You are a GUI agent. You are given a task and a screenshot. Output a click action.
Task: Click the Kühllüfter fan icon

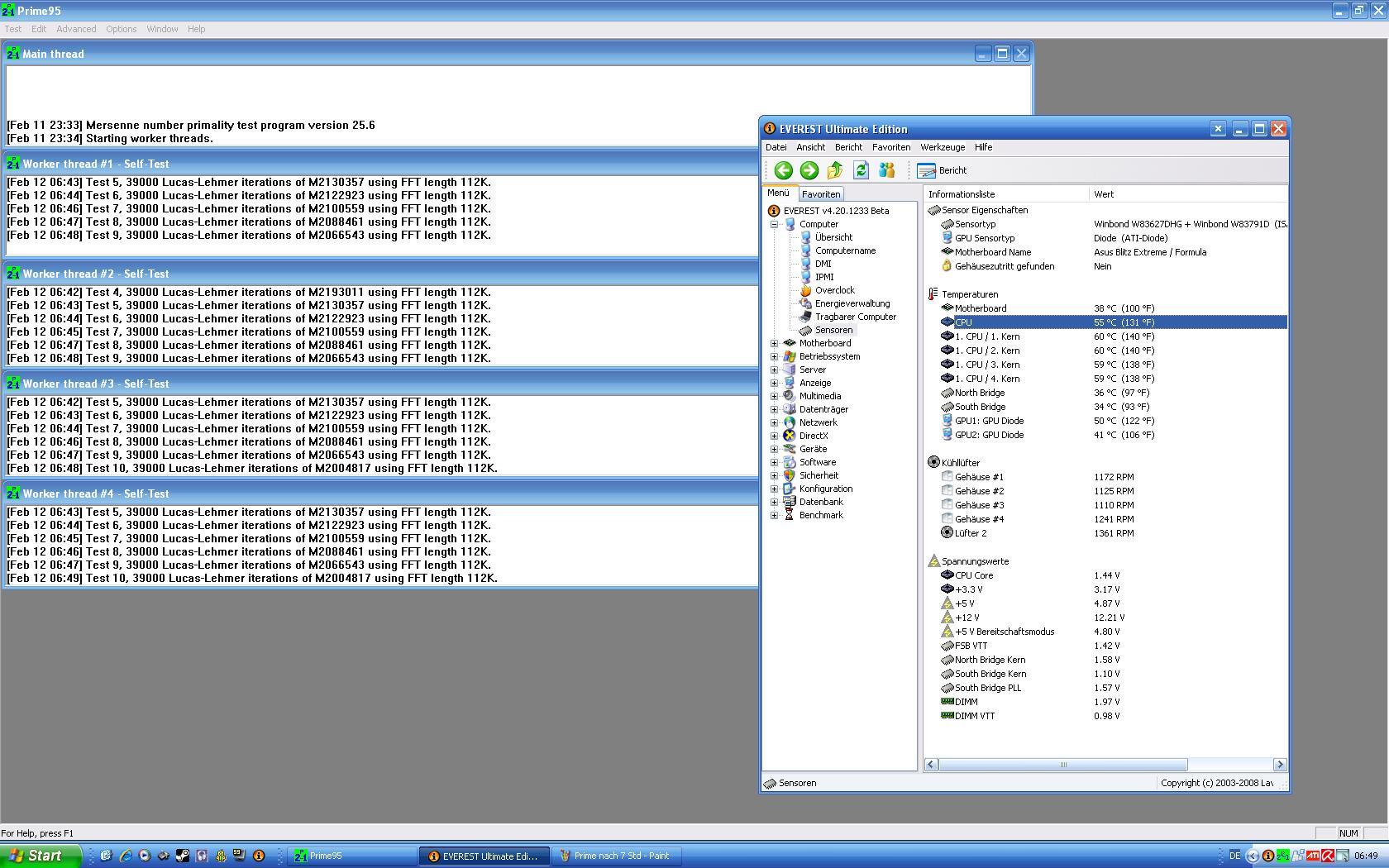(933, 463)
